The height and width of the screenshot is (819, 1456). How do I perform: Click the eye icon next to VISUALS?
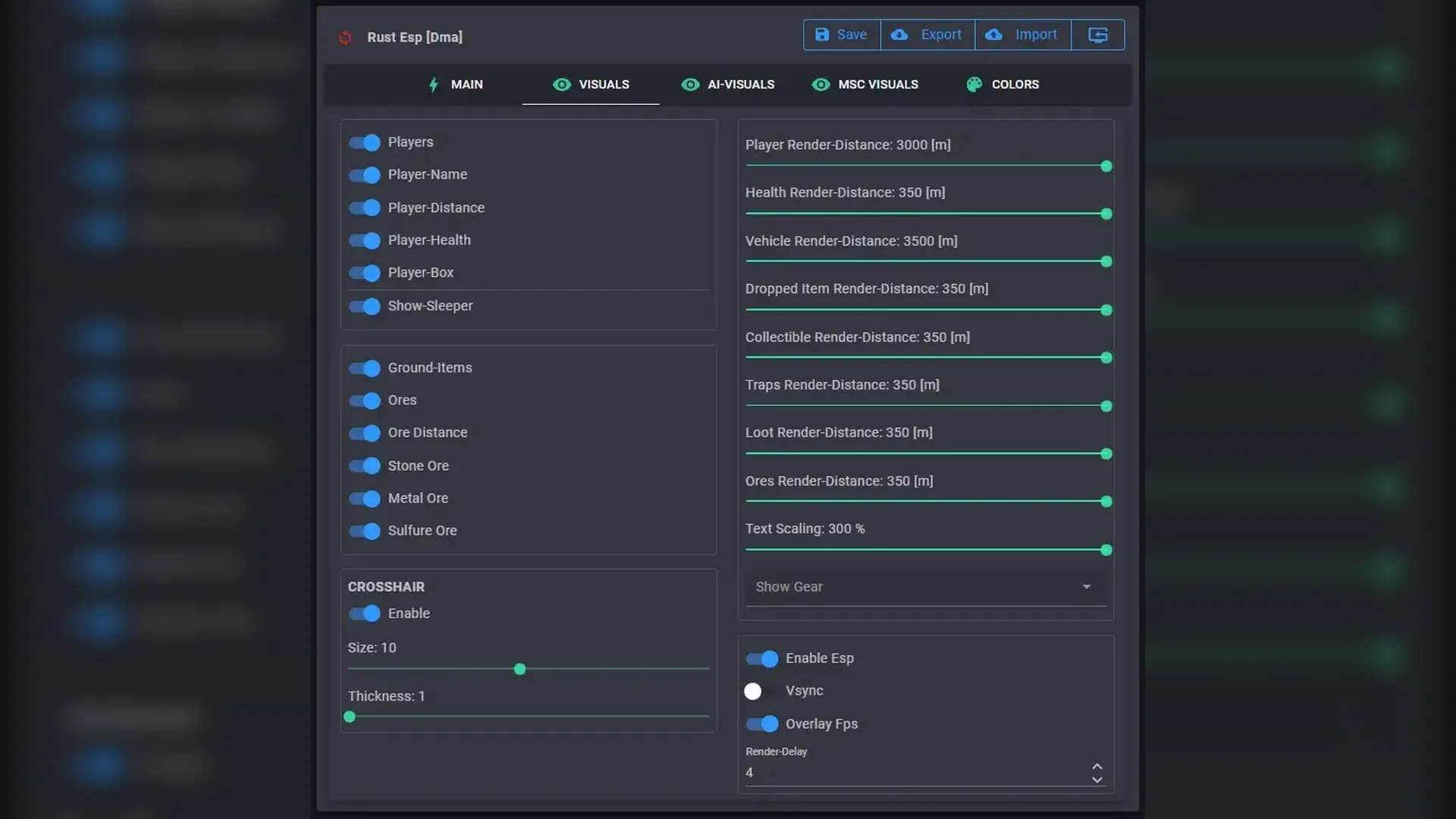pyautogui.click(x=562, y=85)
